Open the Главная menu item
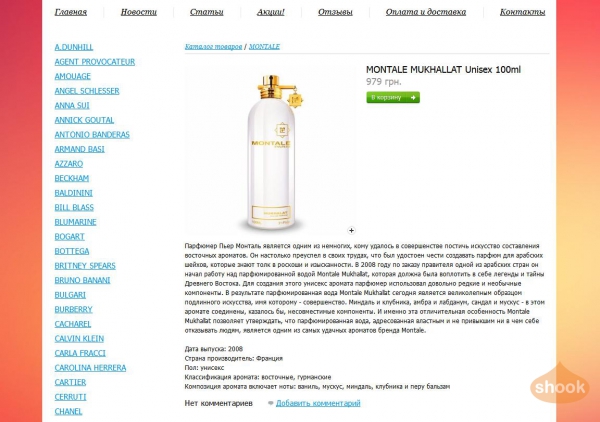 coord(71,12)
